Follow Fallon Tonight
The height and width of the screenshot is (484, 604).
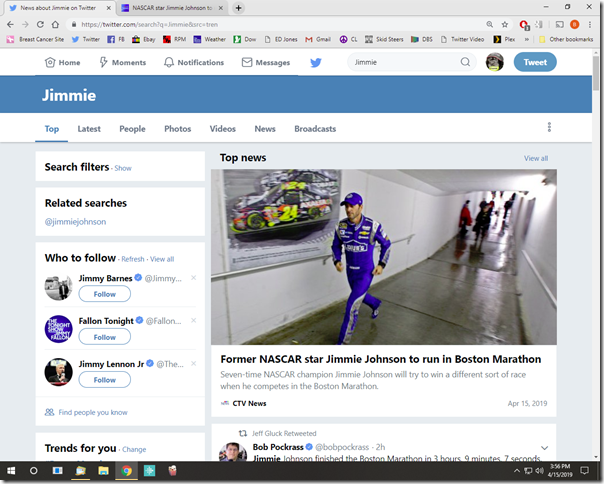click(104, 337)
